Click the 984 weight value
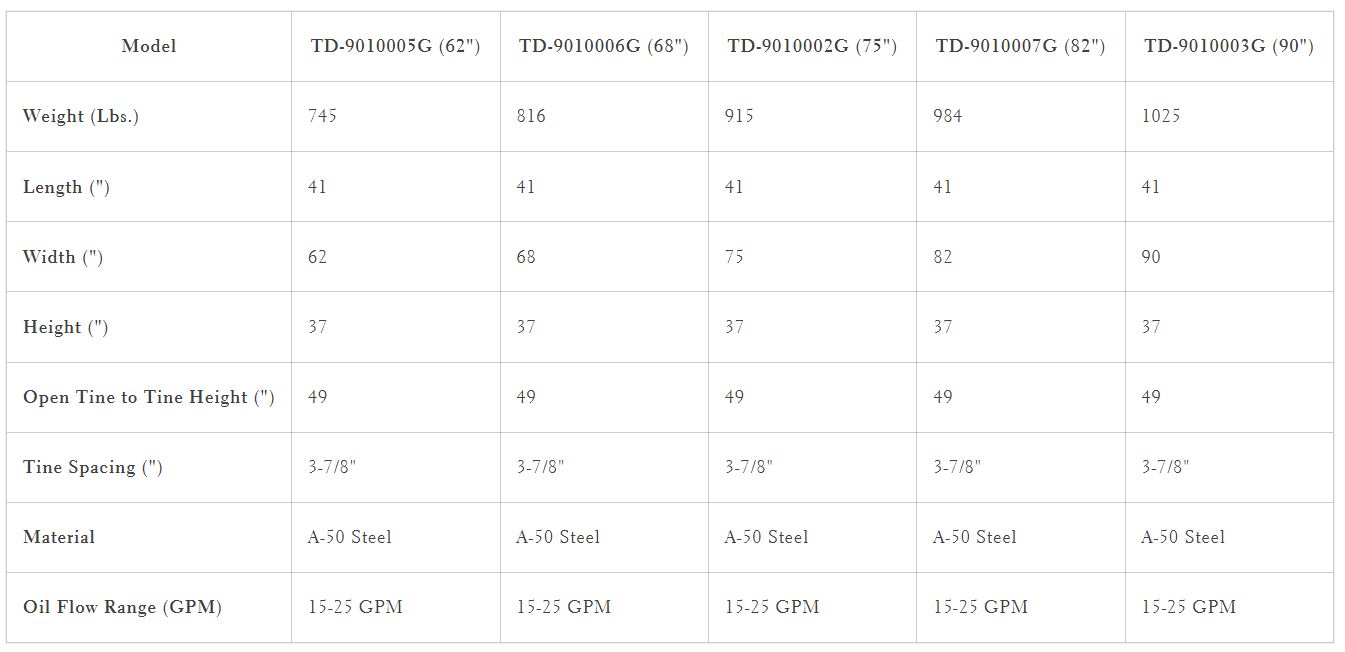Viewport: 1345px width, 652px height. point(947,116)
